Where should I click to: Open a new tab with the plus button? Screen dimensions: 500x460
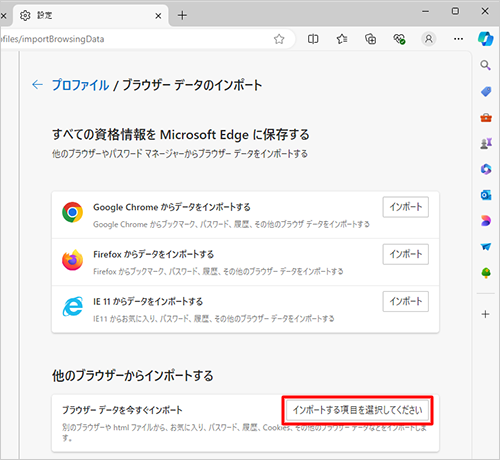click(x=182, y=15)
